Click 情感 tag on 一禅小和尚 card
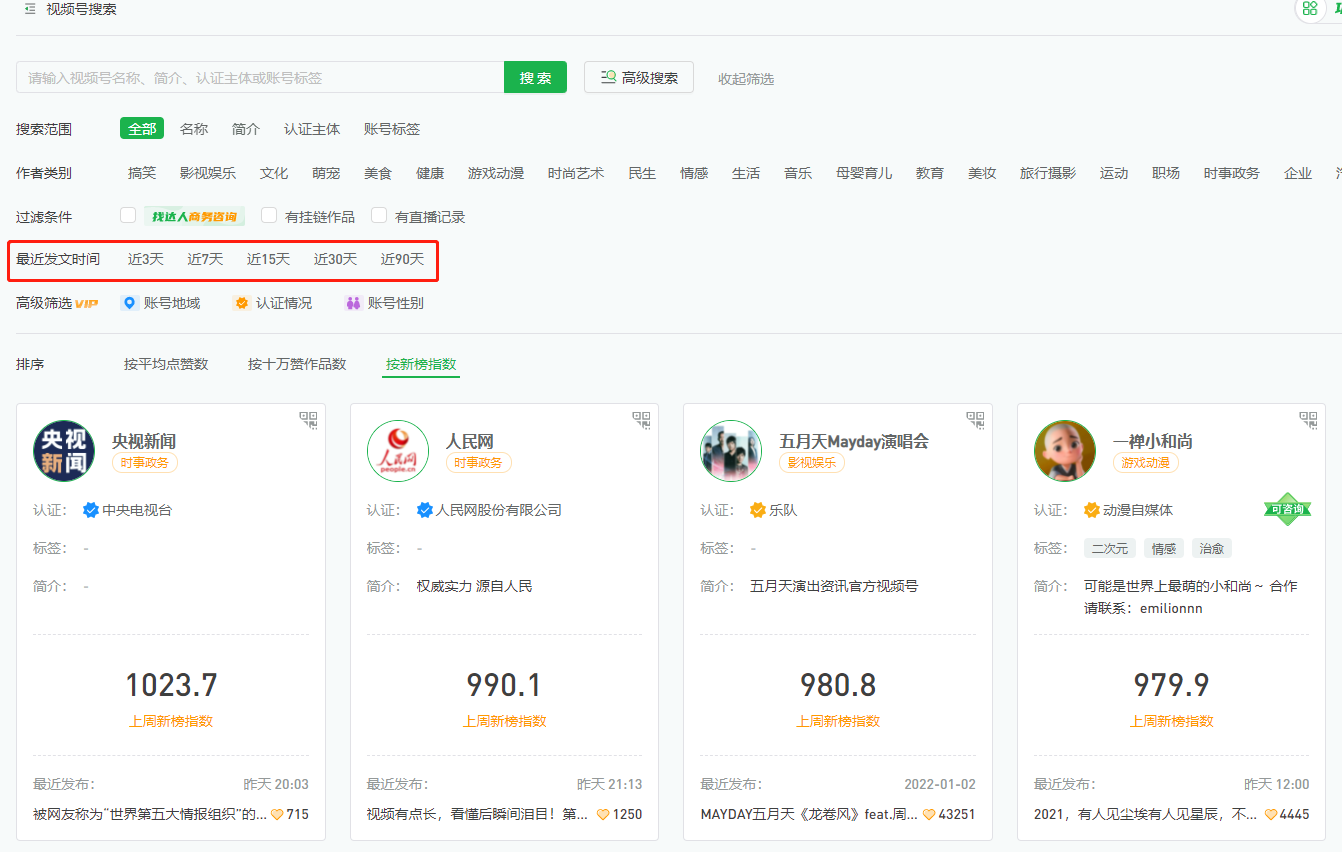 coord(1164,548)
